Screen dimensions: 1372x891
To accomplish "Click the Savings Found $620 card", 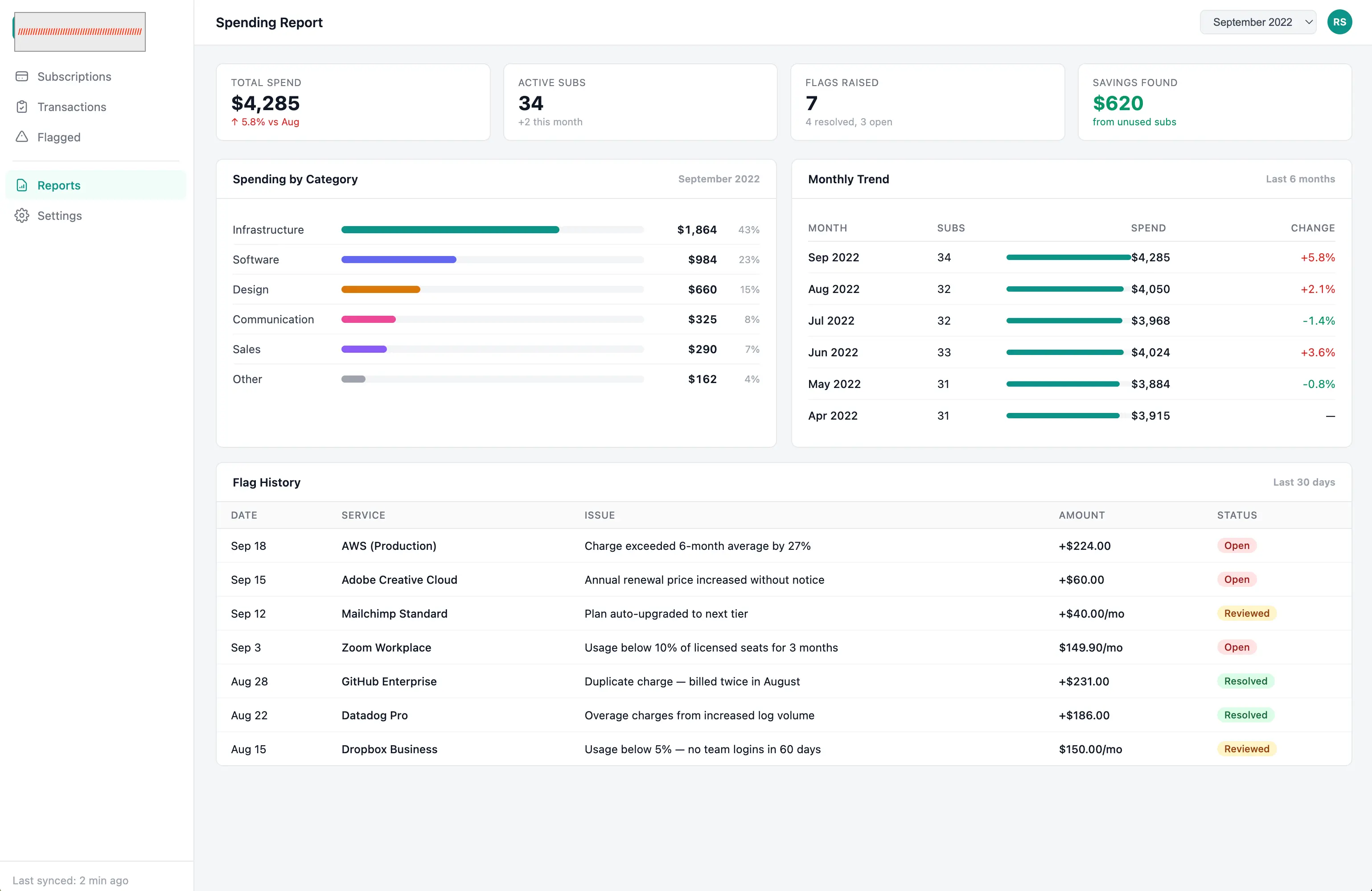I will tap(1214, 102).
